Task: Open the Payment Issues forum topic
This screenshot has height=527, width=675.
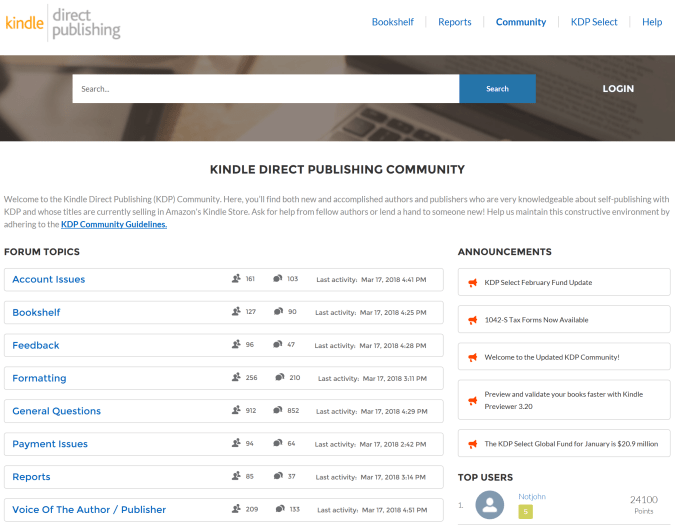Action: click(x=50, y=444)
